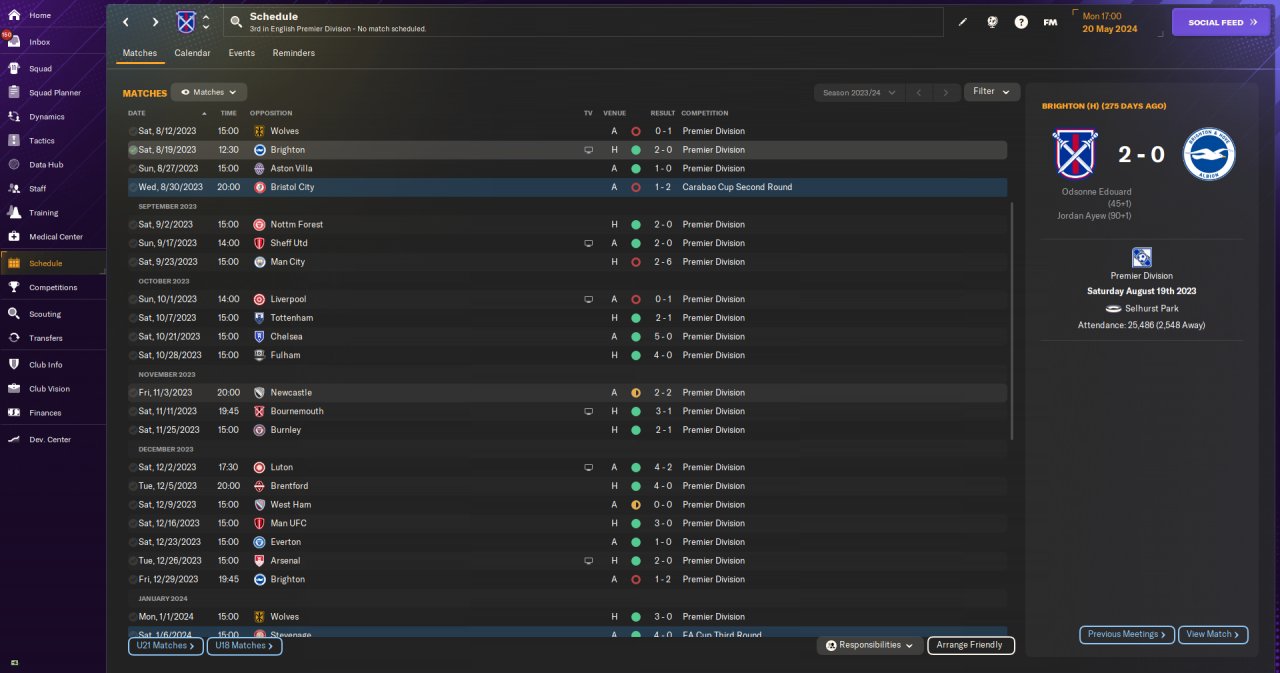Viewport: 1280px width, 673px height.
Task: Go to previous season arrow
Action: (x=919, y=92)
